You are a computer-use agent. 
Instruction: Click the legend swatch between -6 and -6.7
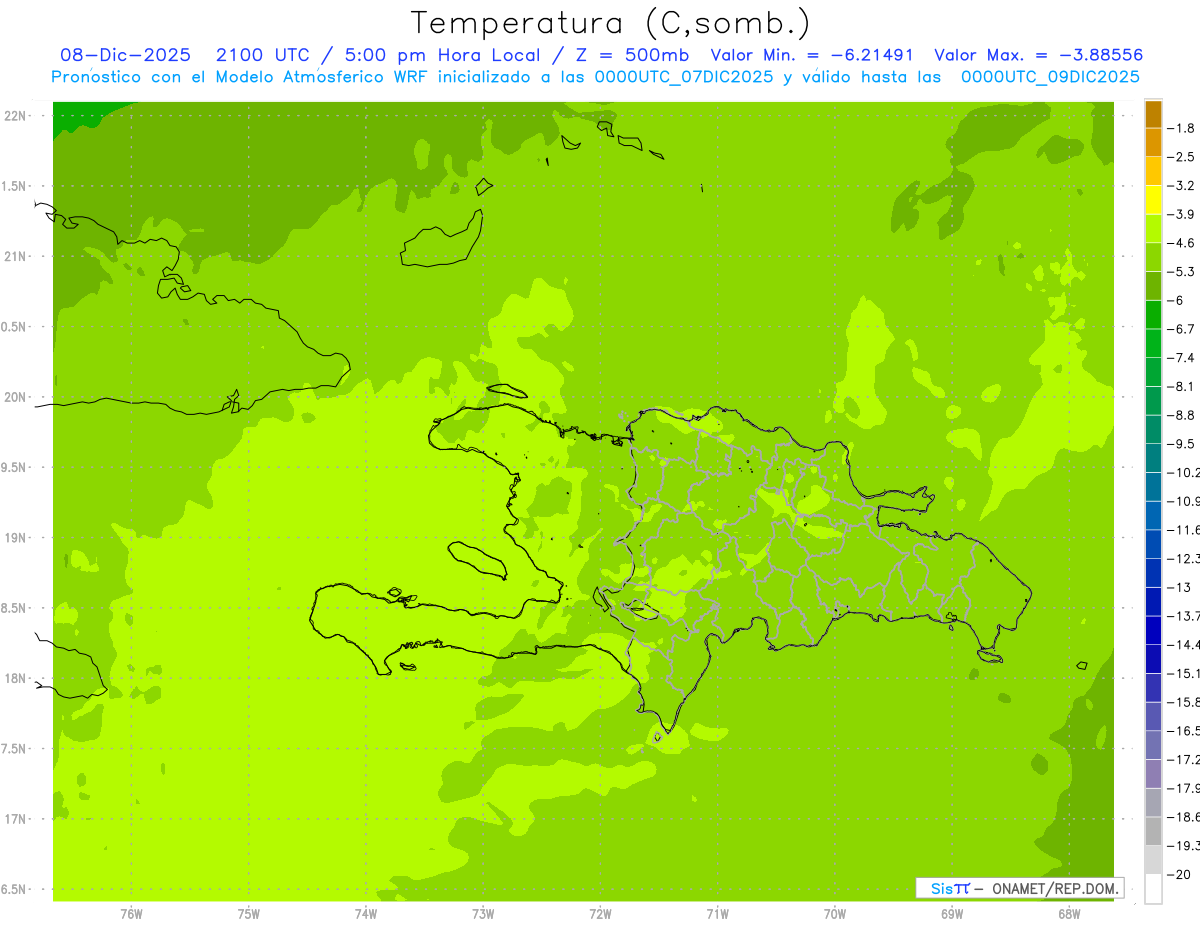1153,315
